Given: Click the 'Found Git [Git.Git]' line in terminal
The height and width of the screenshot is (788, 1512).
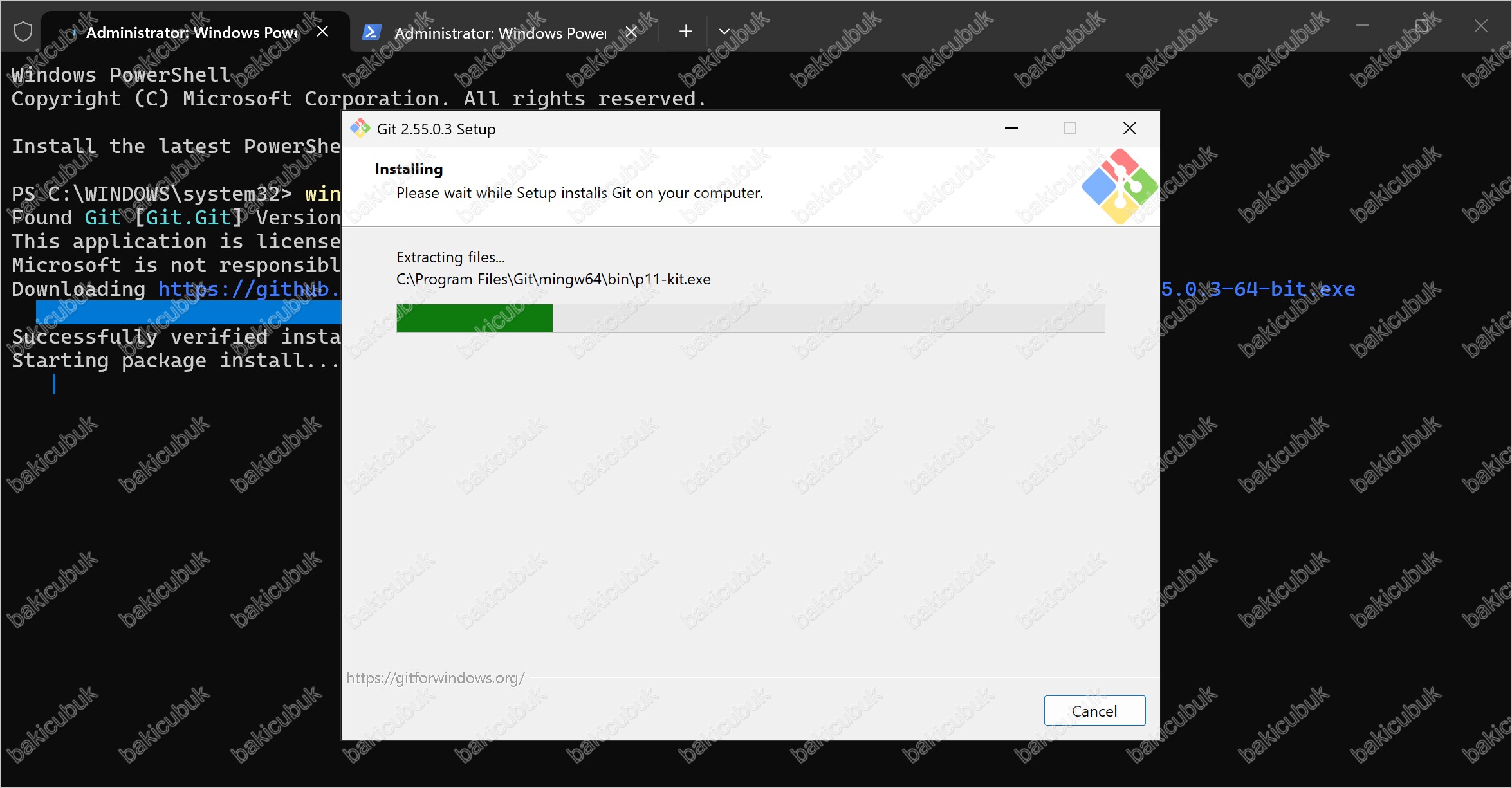Looking at the screenshot, I should click(x=176, y=218).
